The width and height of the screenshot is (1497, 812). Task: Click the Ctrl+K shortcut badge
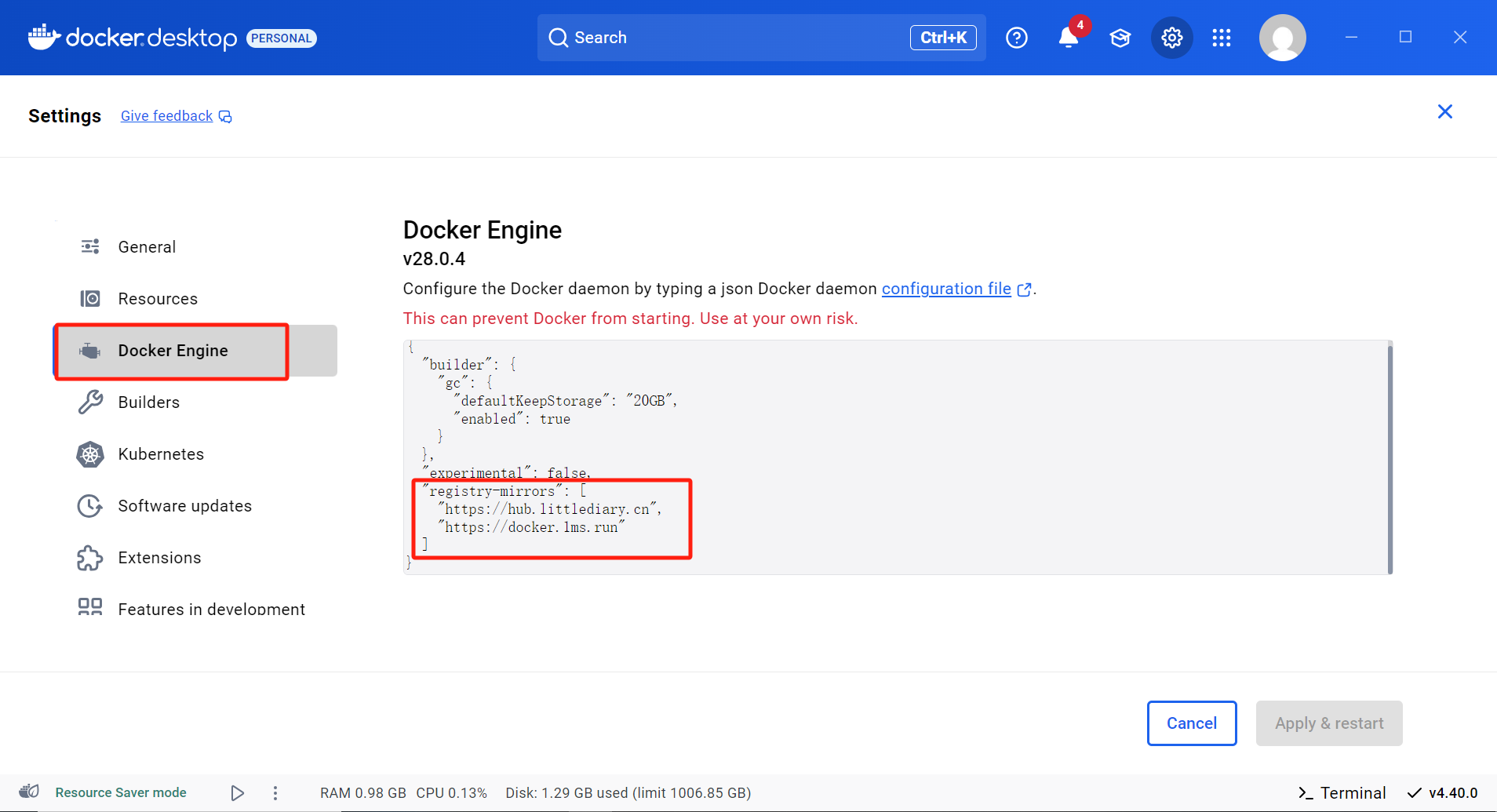click(x=943, y=38)
